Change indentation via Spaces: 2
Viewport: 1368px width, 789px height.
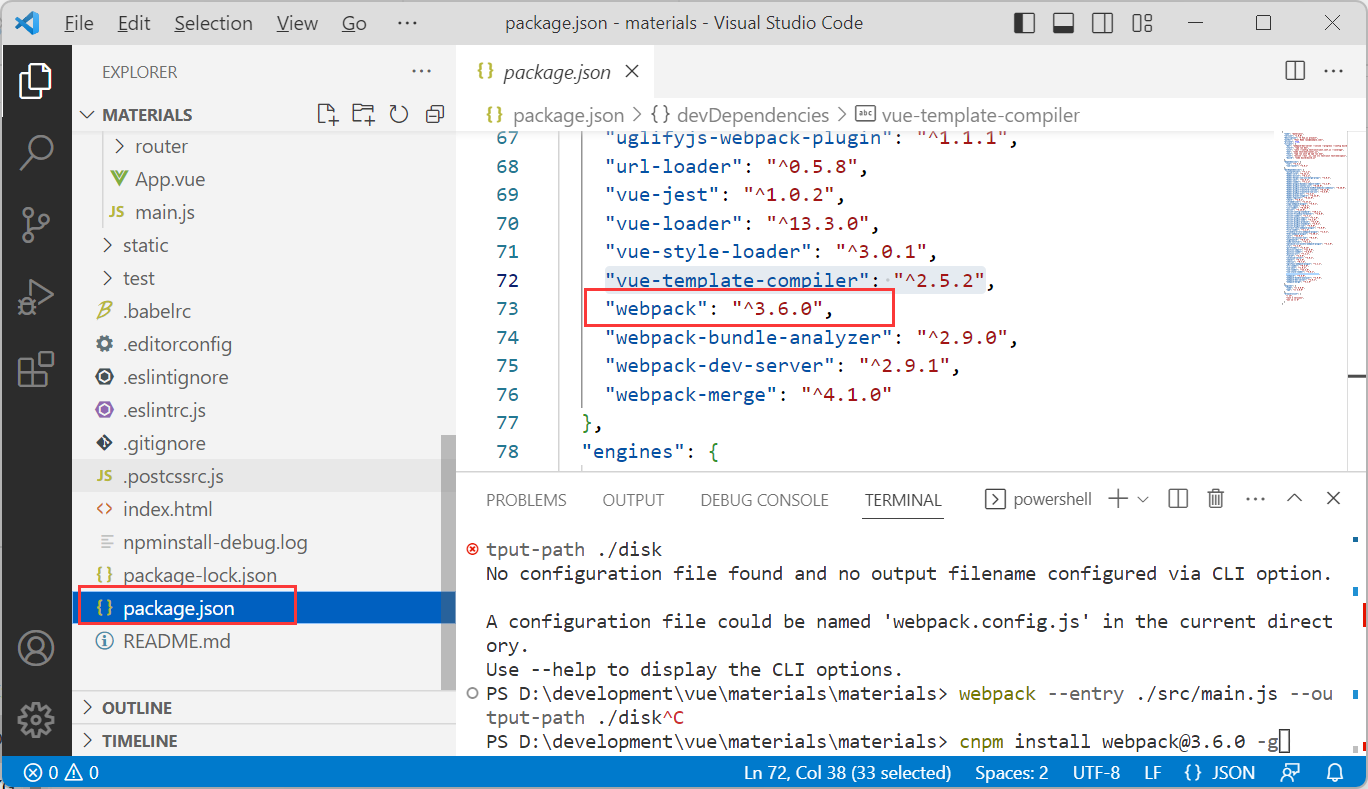tap(1012, 773)
